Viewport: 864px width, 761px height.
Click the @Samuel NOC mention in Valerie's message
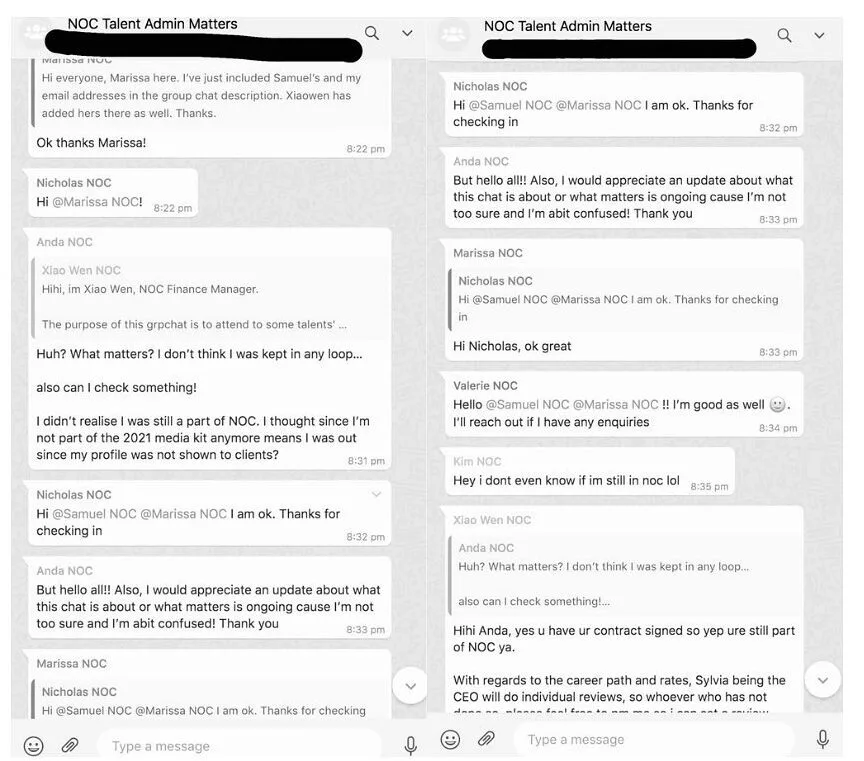click(x=527, y=405)
